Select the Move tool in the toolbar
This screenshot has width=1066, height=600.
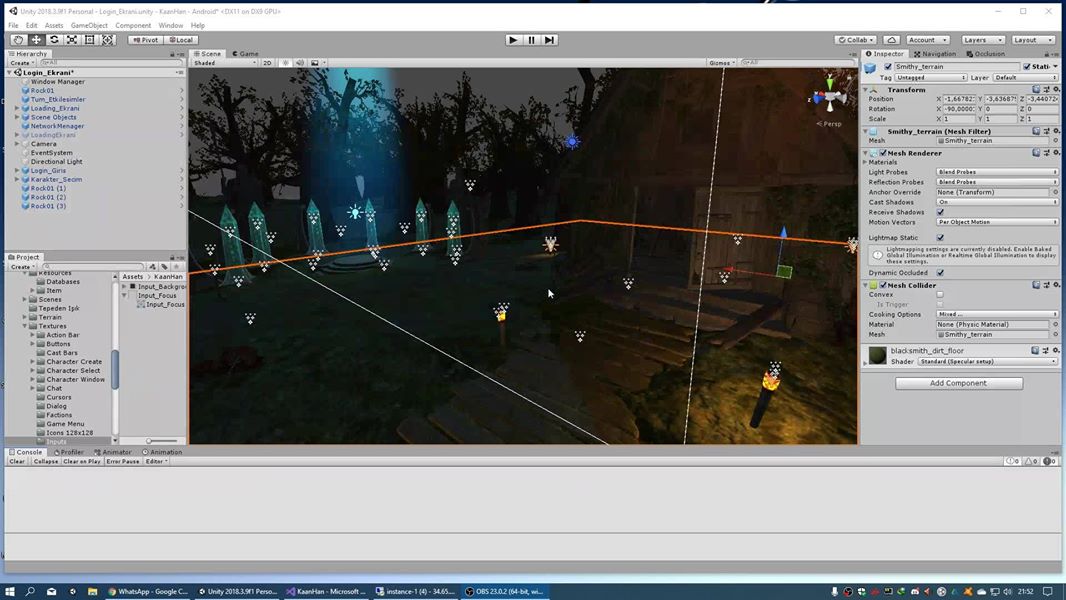point(36,40)
